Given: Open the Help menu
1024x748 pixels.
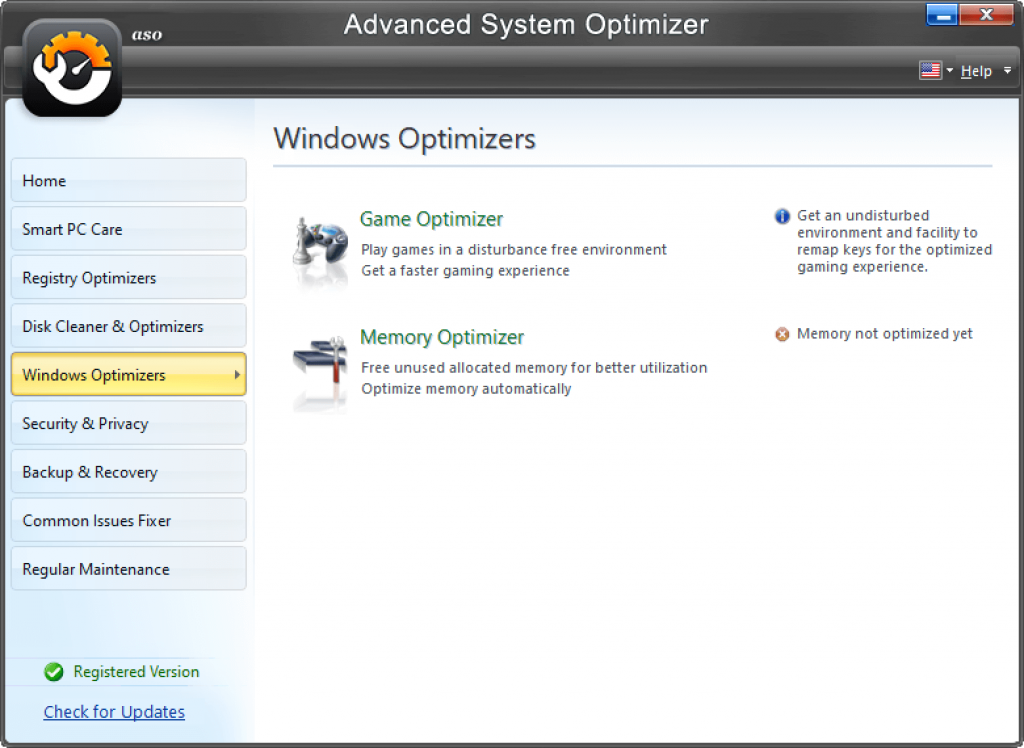Looking at the screenshot, I should (976, 71).
